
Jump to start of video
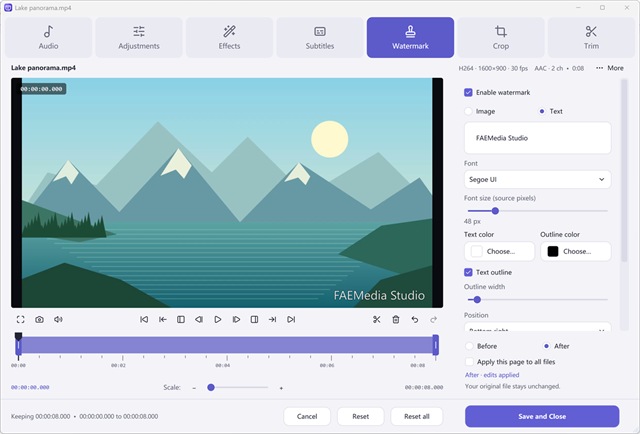[x=144, y=319]
